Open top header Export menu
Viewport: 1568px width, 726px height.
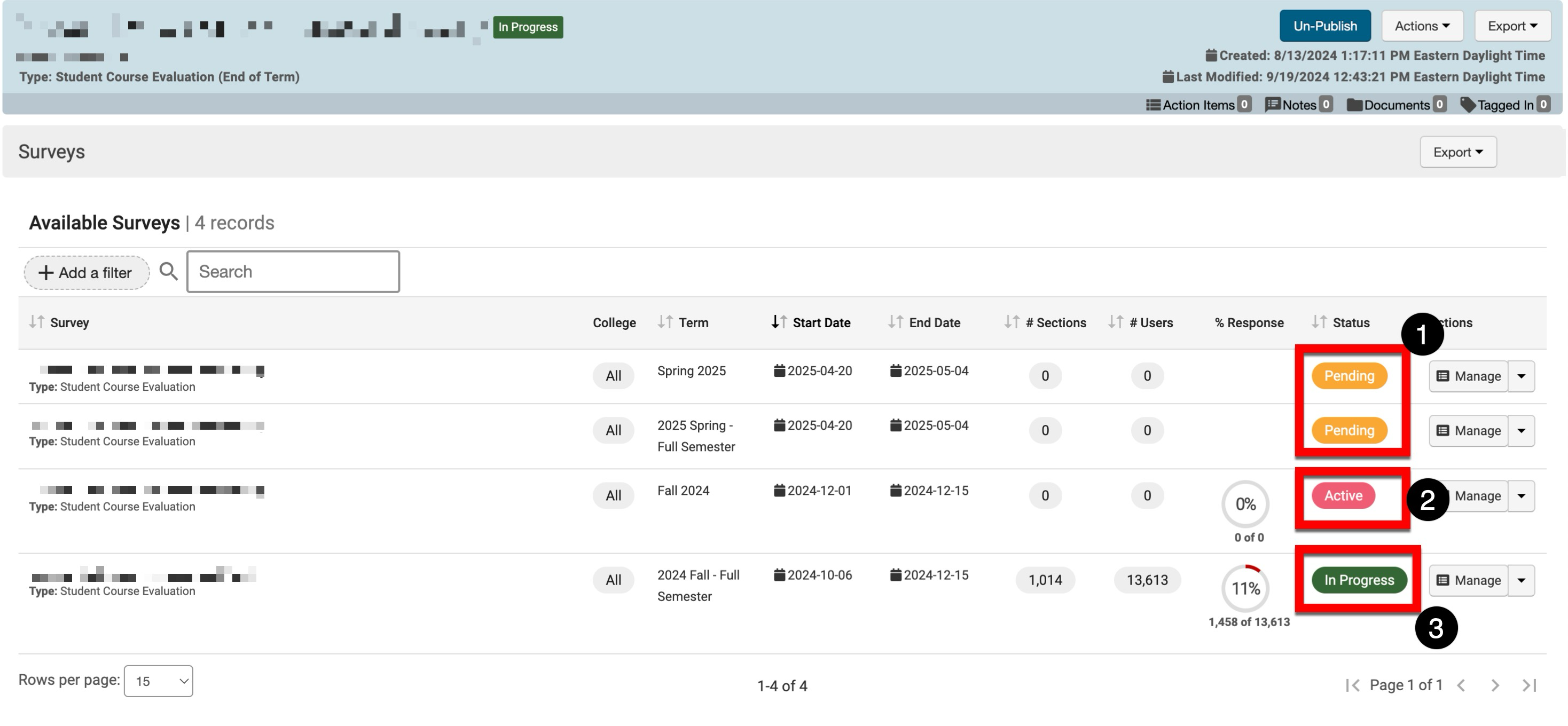[1512, 26]
